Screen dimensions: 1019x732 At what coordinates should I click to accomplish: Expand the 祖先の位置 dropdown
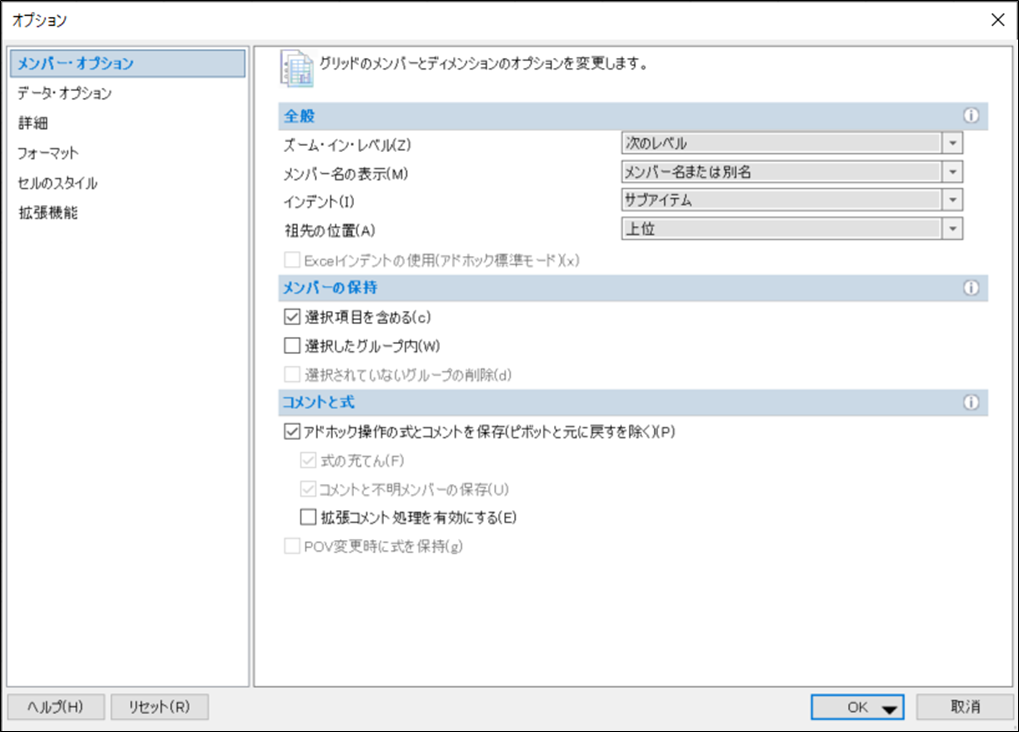pyautogui.click(x=953, y=229)
